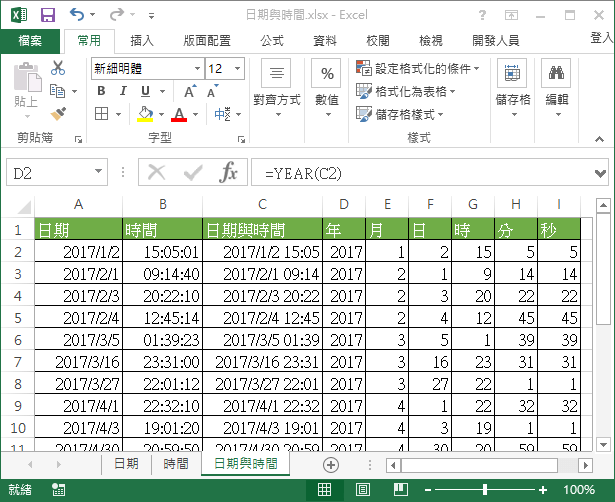The width and height of the screenshot is (615, 502).
Task: Switch to the 插入 ribbon tab
Action: pyautogui.click(x=142, y=40)
